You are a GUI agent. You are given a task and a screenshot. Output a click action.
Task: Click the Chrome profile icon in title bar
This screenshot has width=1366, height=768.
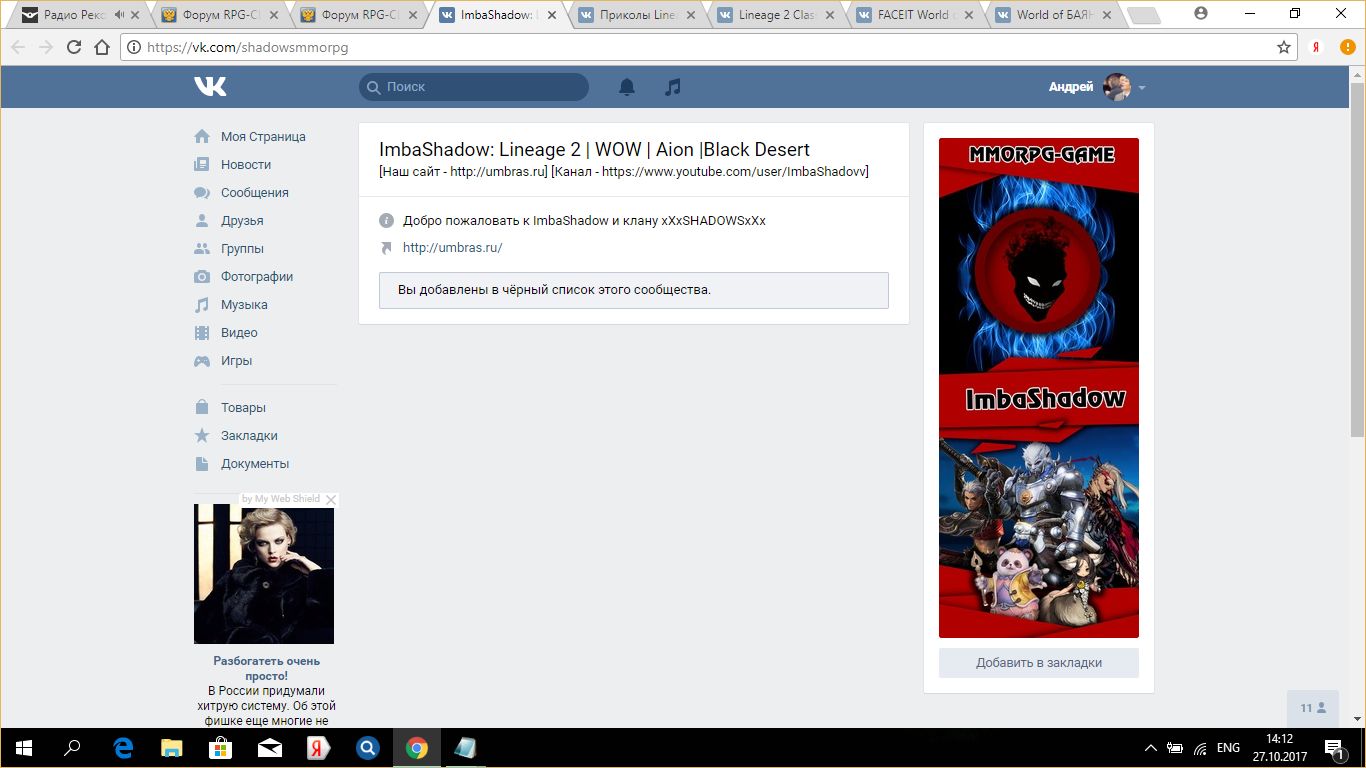[x=1201, y=14]
